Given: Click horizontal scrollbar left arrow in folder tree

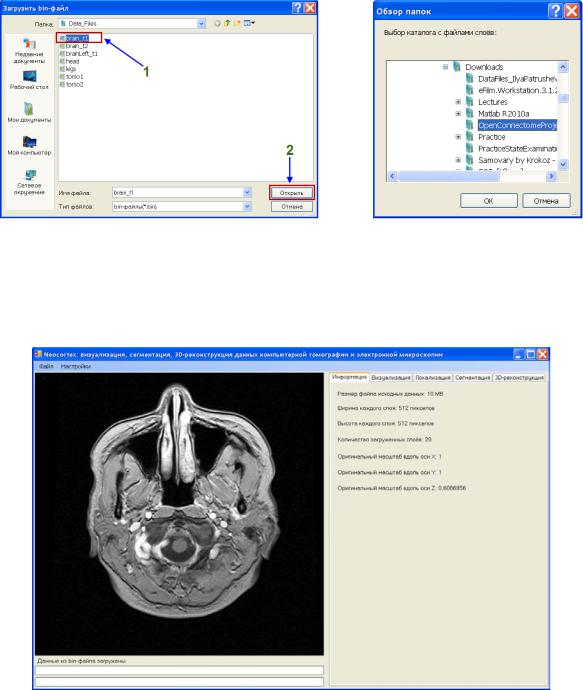Looking at the screenshot, I should point(392,176).
